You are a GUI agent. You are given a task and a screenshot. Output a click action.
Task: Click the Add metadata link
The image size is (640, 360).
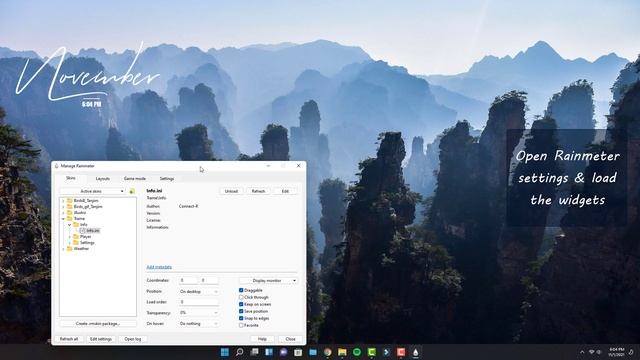[159, 267]
